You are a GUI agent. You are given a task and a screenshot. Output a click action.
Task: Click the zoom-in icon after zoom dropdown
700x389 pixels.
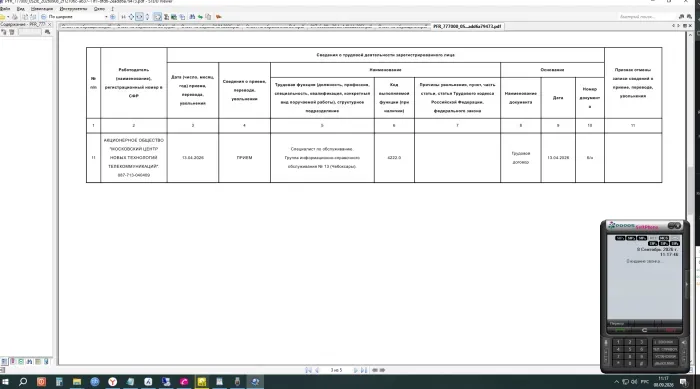[x=112, y=17]
